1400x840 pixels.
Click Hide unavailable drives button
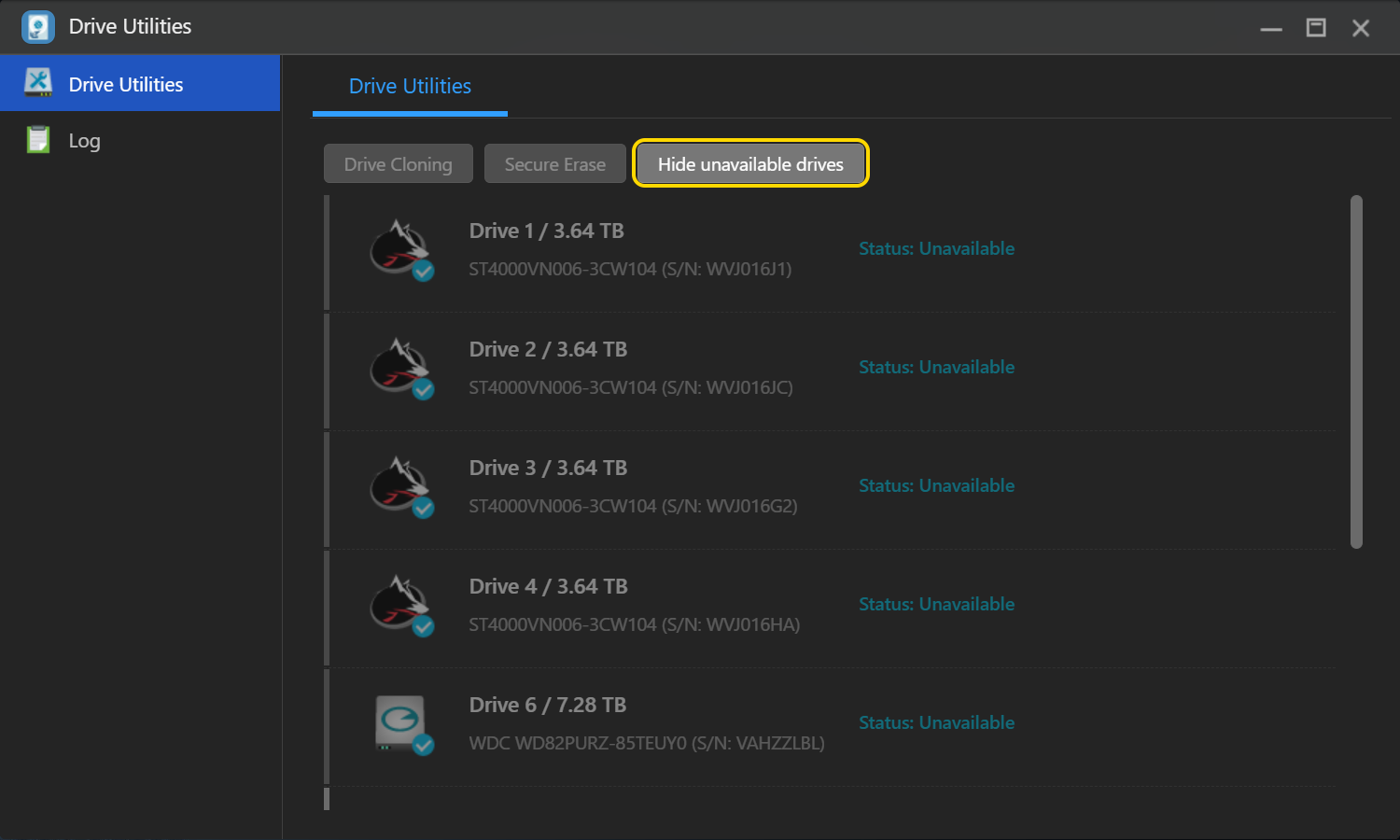[x=750, y=163]
